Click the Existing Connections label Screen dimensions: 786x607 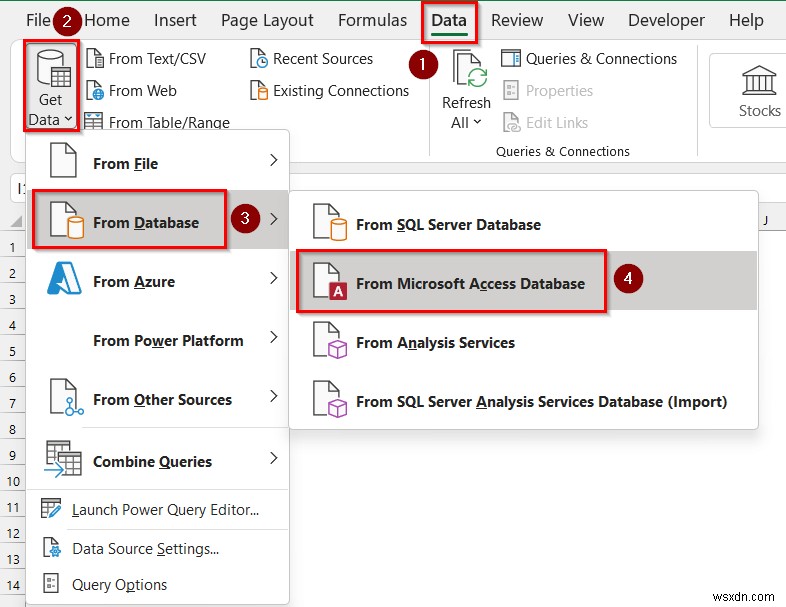point(341,91)
